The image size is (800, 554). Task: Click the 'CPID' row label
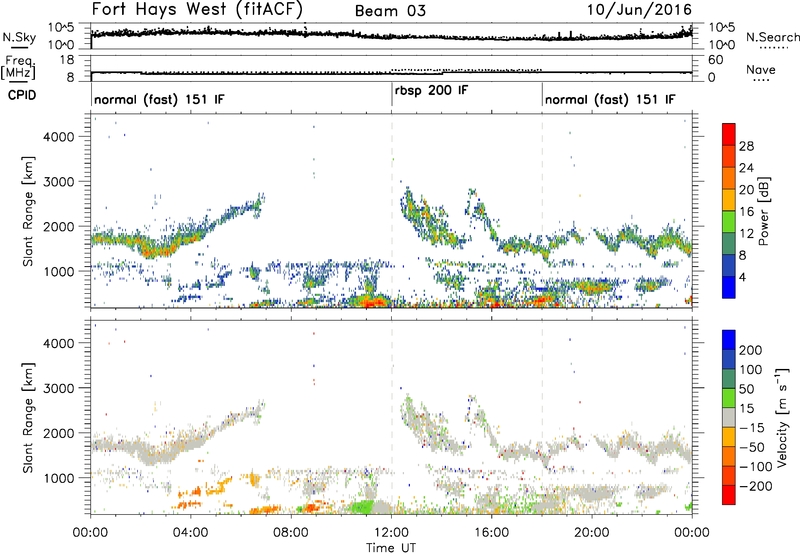(22, 95)
